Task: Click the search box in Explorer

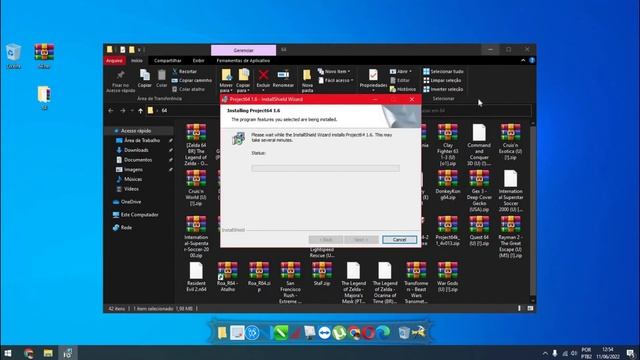Action: [x=476, y=111]
